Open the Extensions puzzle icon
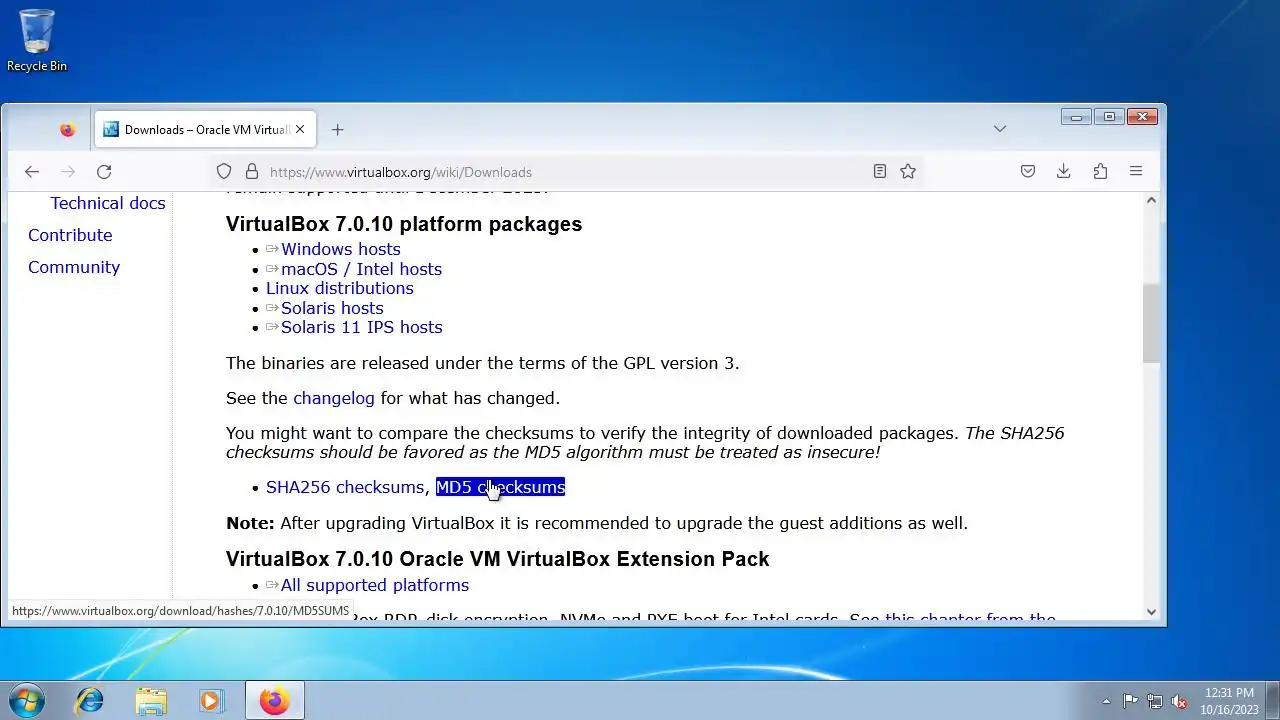 (x=1100, y=171)
